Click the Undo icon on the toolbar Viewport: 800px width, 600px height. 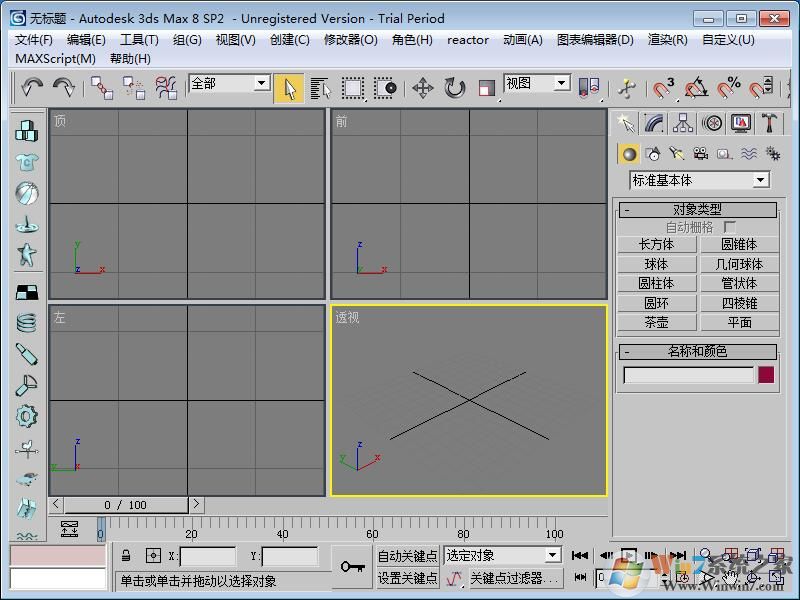[x=30, y=88]
